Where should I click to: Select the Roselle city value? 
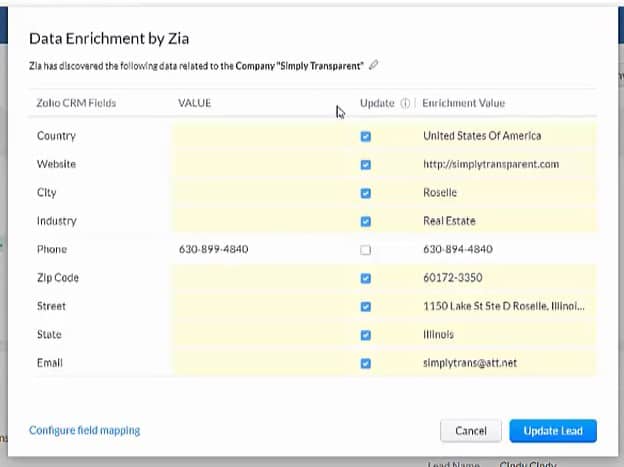pos(440,193)
